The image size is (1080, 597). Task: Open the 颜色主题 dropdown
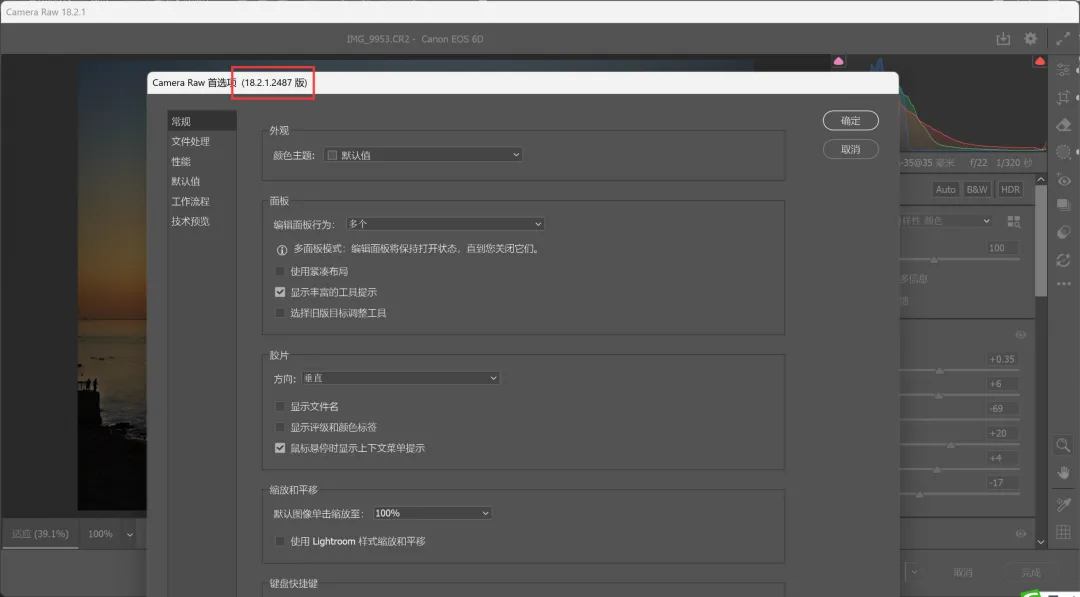click(x=423, y=155)
